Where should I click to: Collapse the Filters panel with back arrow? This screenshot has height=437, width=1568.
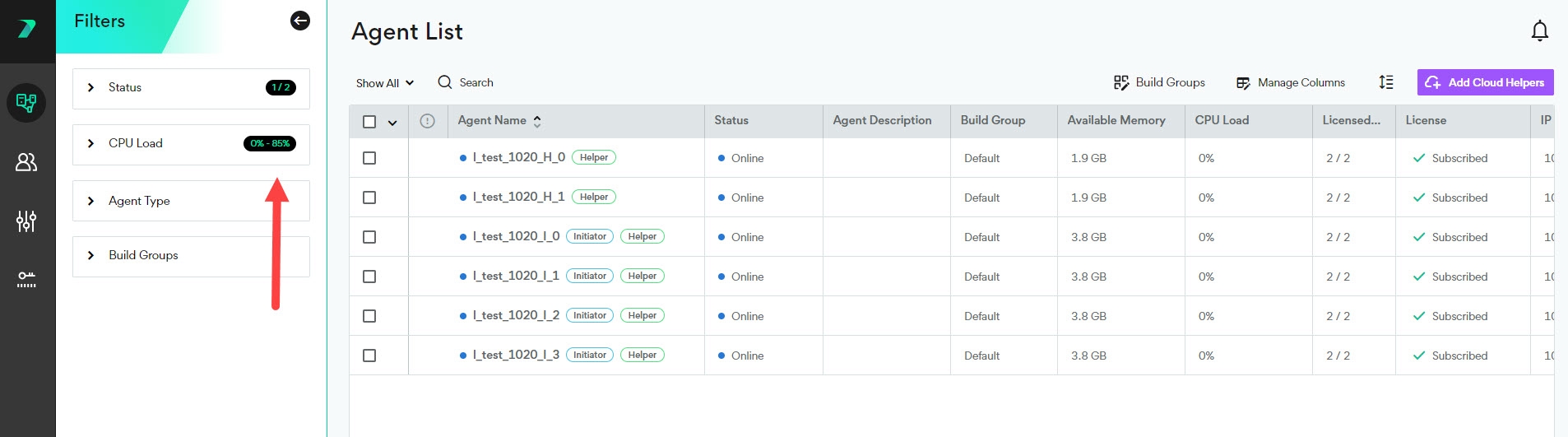pyautogui.click(x=300, y=21)
